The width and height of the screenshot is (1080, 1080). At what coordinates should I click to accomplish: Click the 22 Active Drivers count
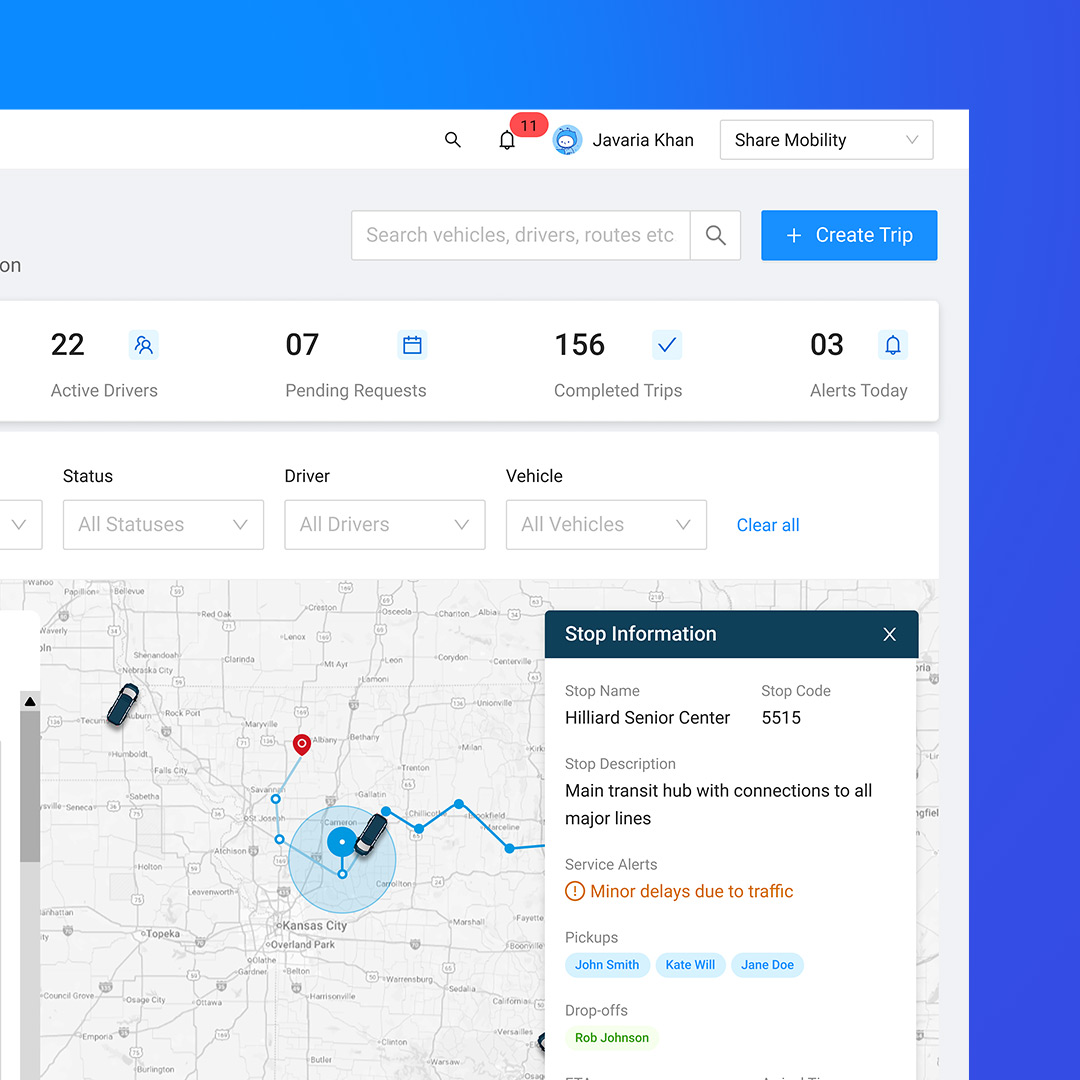[x=68, y=344]
